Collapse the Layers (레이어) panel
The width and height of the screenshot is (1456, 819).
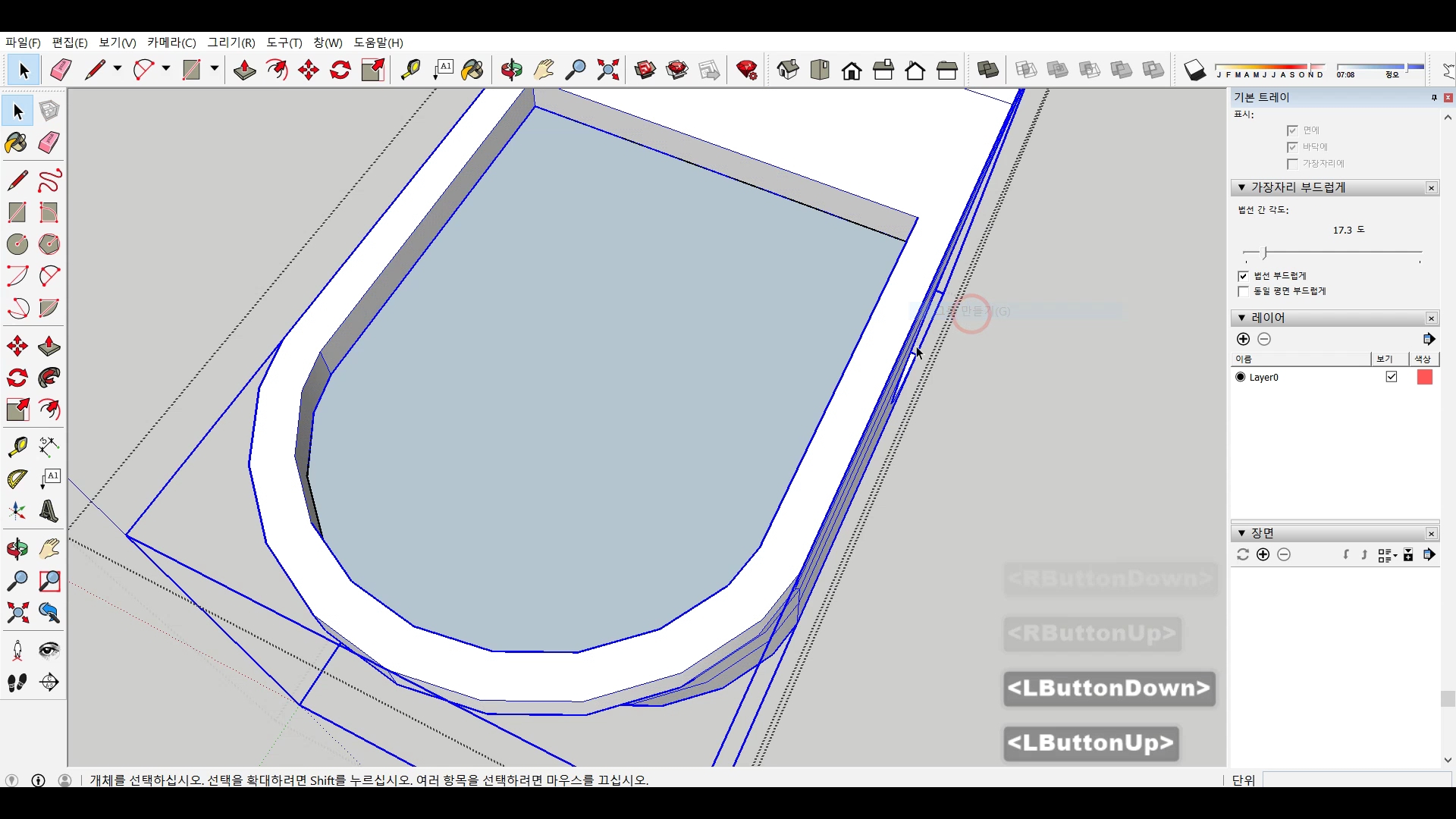1241,318
